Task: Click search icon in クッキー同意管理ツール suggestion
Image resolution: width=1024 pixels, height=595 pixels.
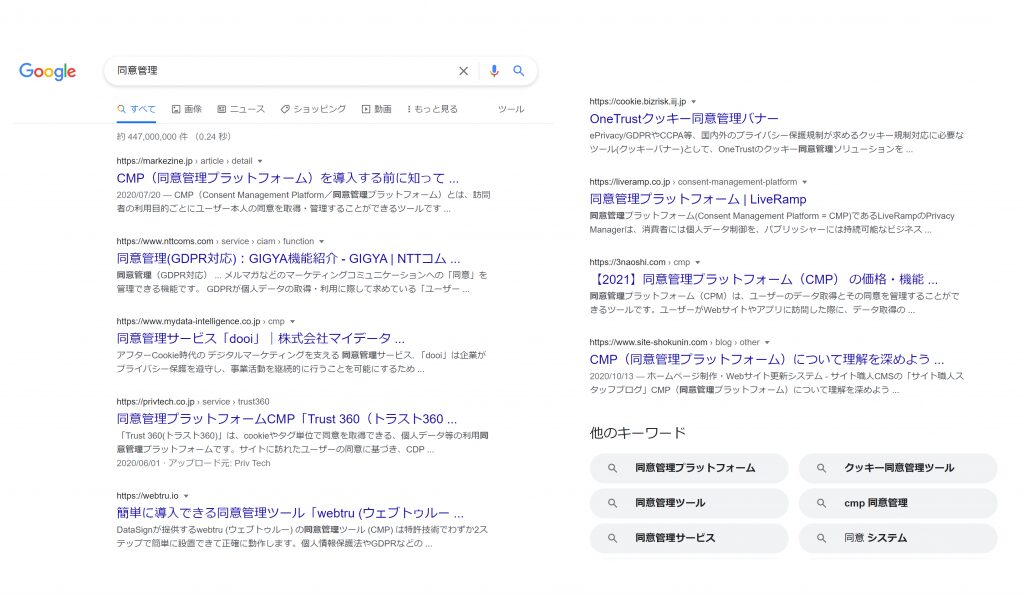Action: (821, 468)
